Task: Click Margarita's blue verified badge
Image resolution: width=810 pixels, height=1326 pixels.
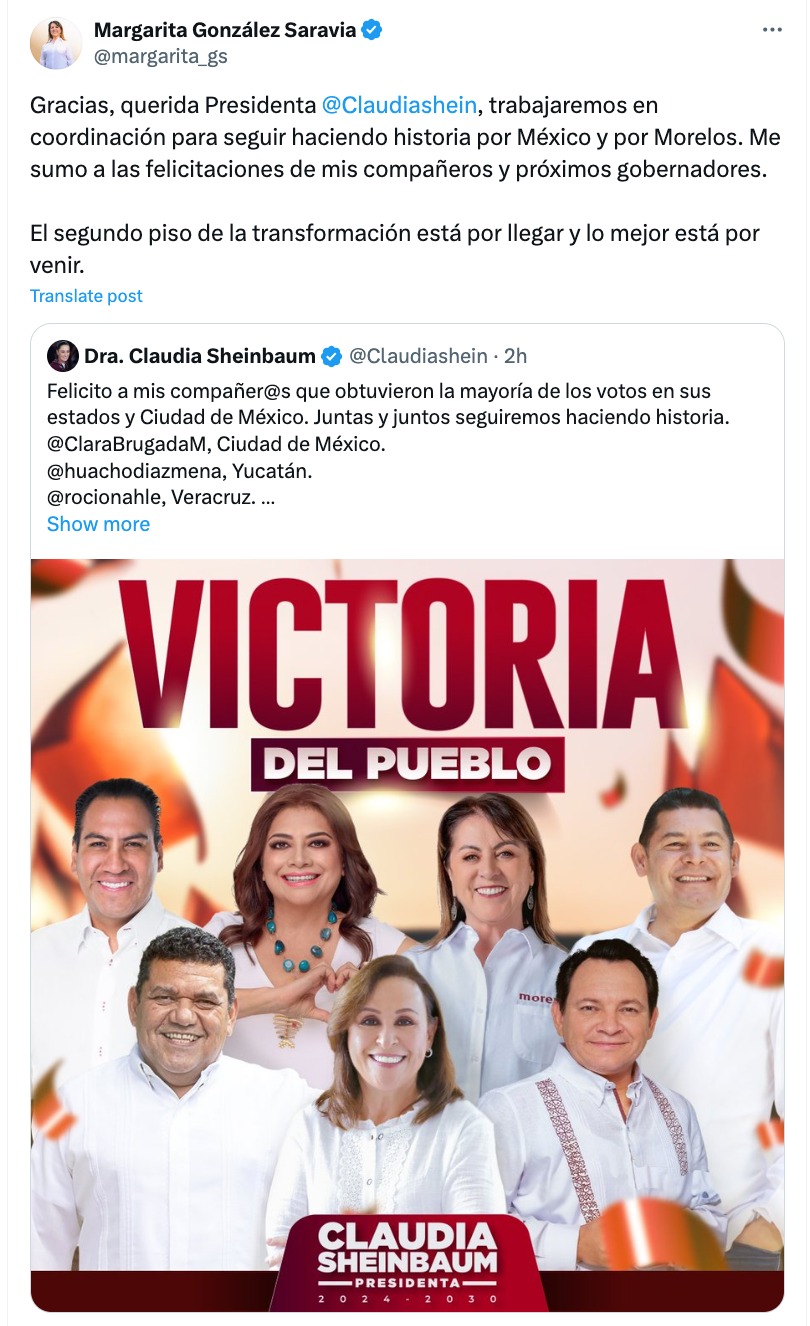Action: tap(372, 30)
